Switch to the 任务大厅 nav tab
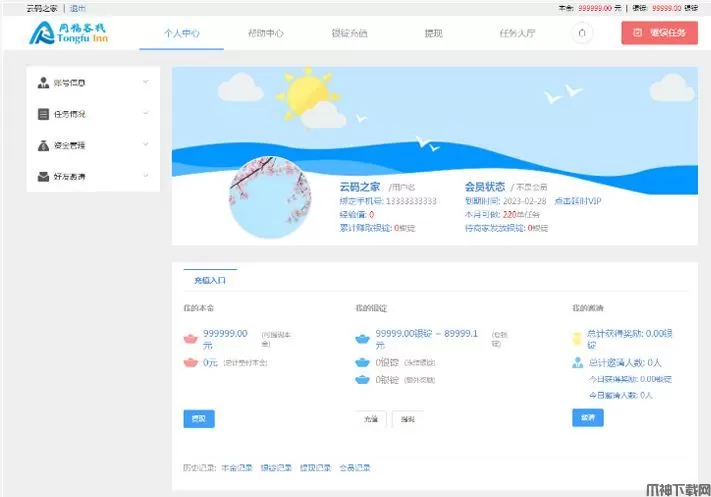This screenshot has height=497, width=711. click(517, 33)
